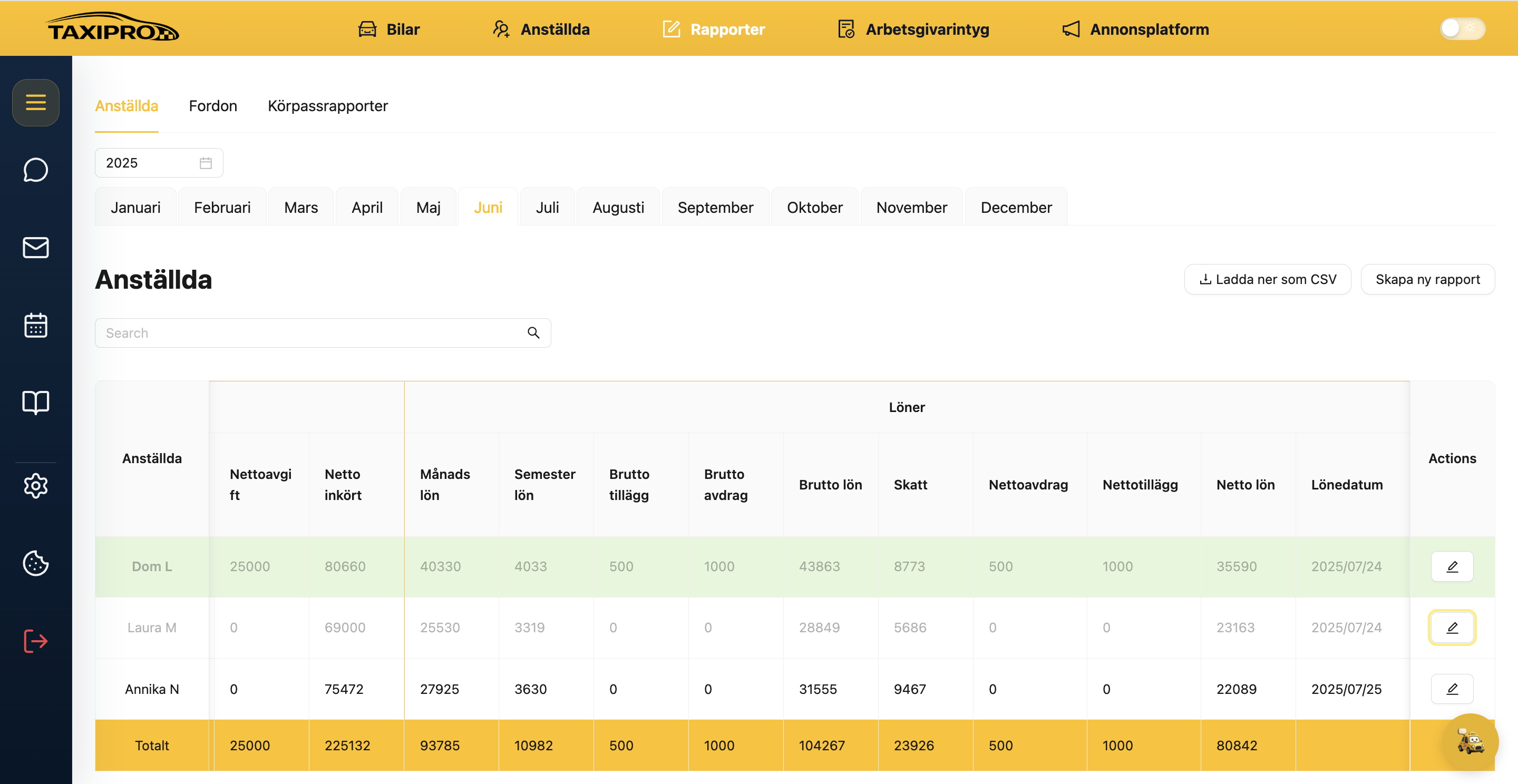Viewport: 1518px width, 784px height.
Task: Open the calendar icon in sidebar
Action: (35, 325)
